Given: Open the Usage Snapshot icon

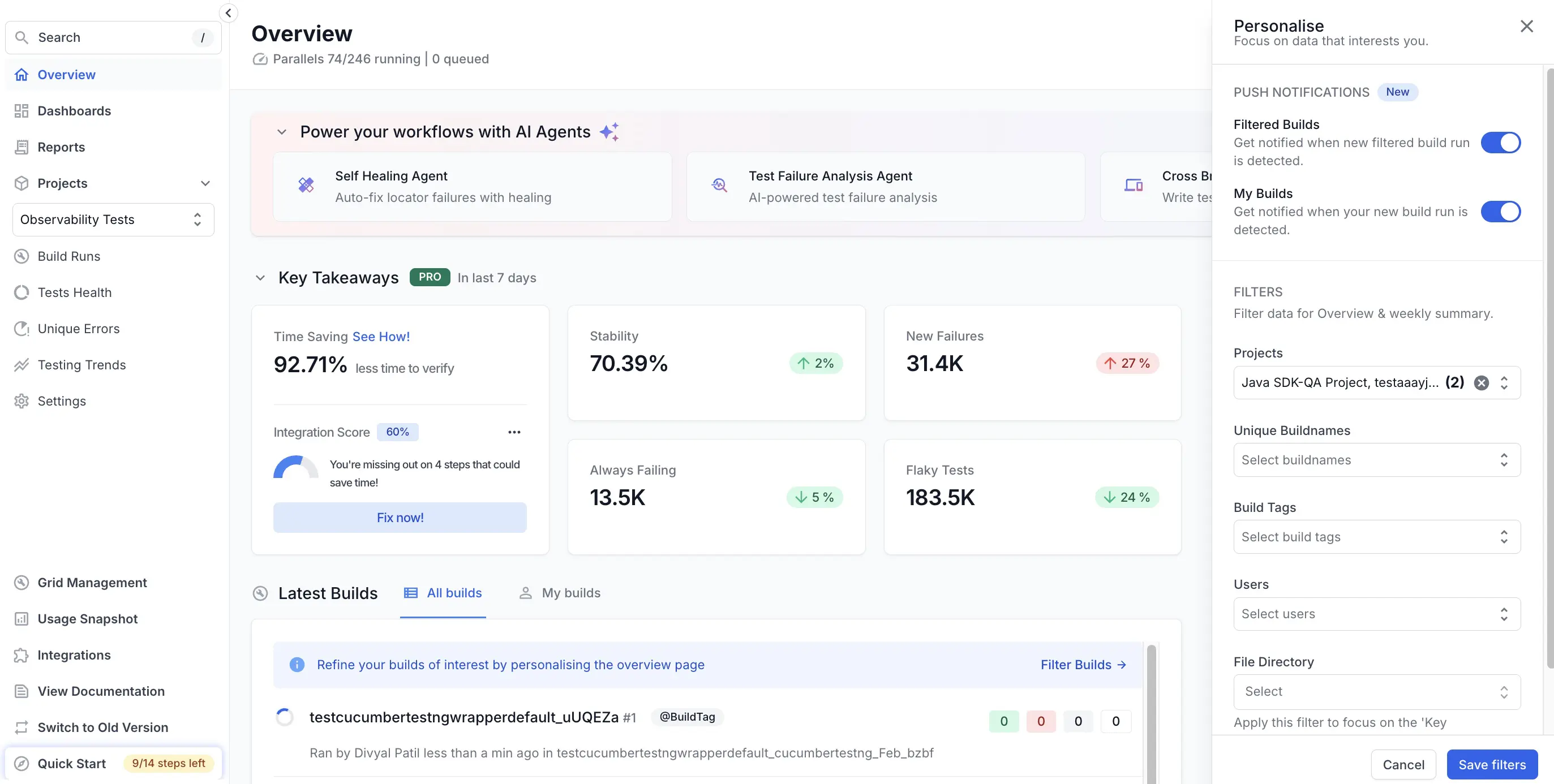Looking at the screenshot, I should 22,618.
